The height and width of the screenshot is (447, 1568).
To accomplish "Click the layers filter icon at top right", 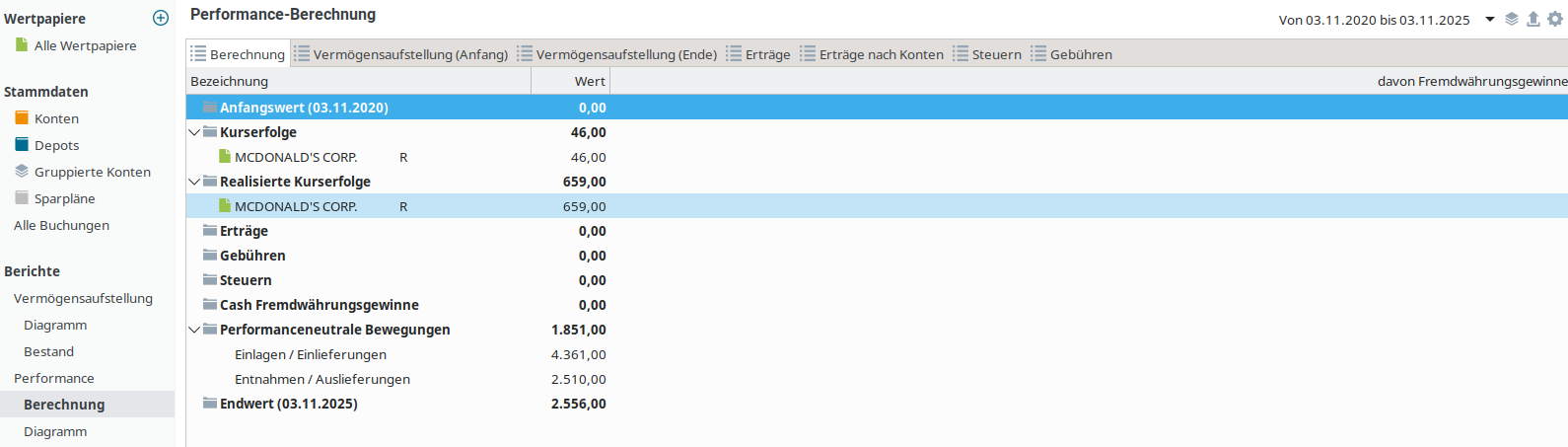I will [x=1512, y=19].
